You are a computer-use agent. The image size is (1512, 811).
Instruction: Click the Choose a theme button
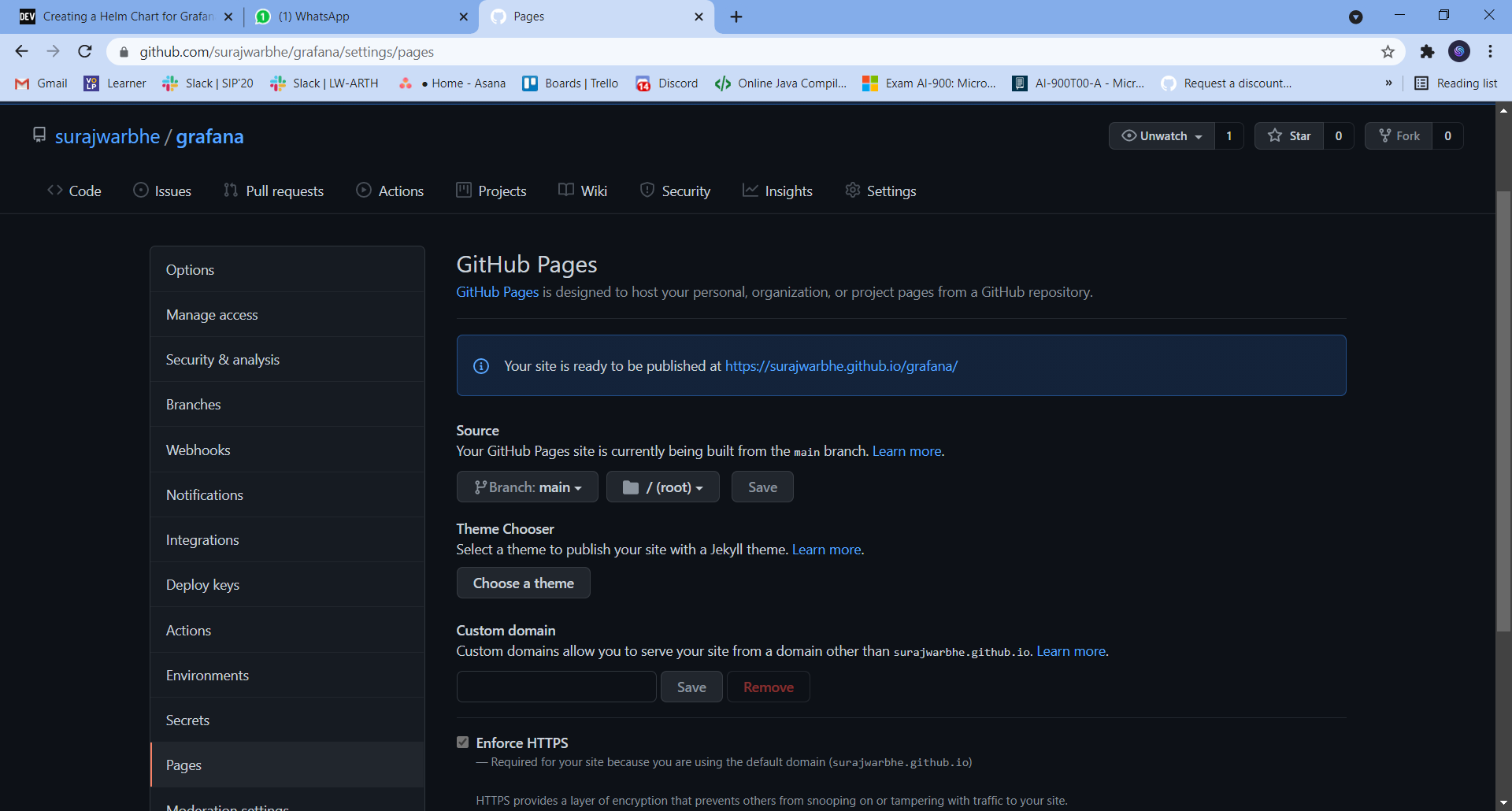pos(523,583)
